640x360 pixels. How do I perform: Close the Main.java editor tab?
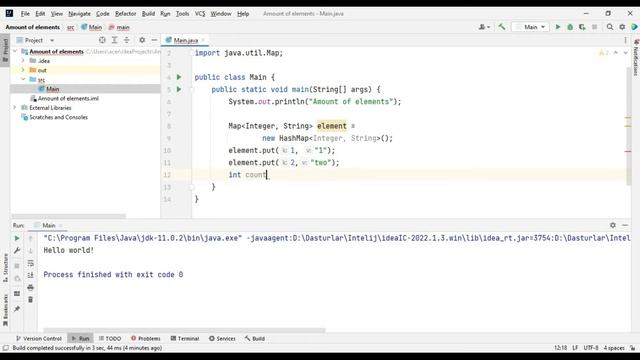[203, 40]
